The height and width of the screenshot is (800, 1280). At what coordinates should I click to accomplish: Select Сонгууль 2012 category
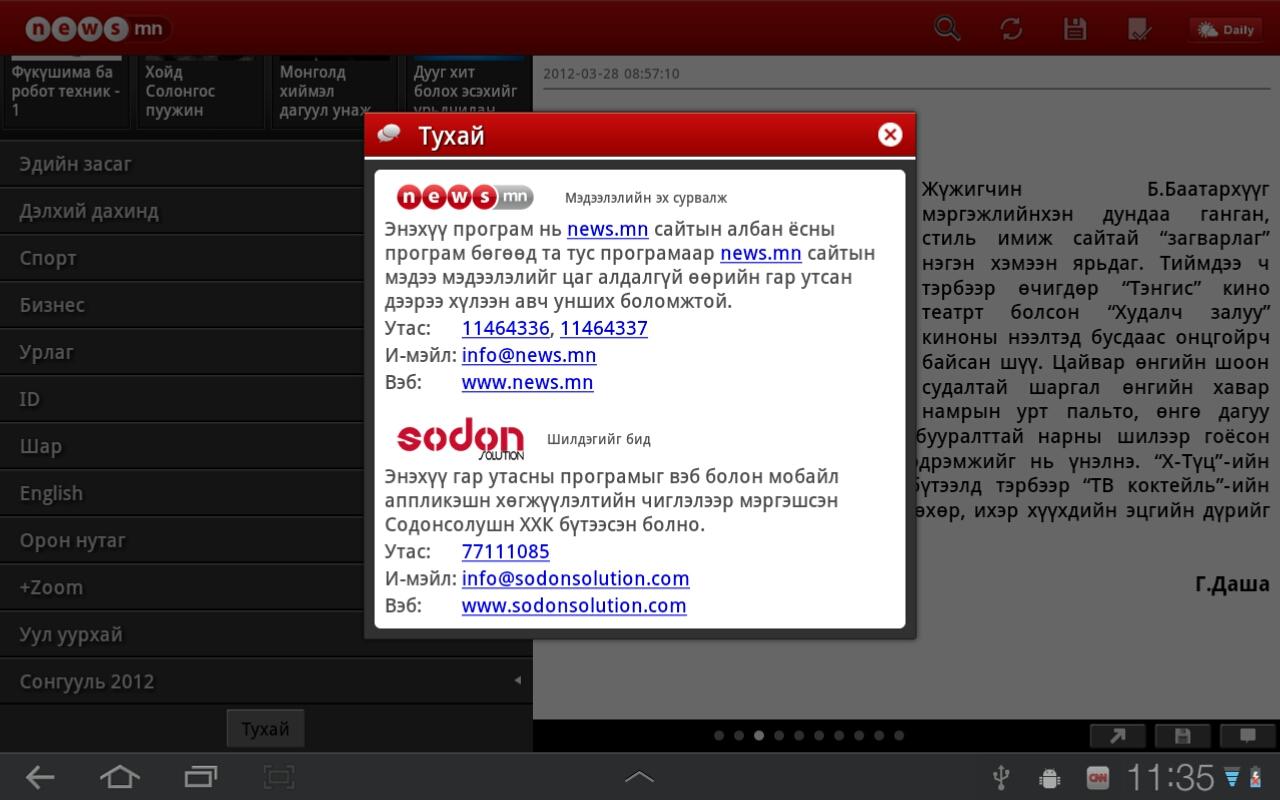coord(266,681)
